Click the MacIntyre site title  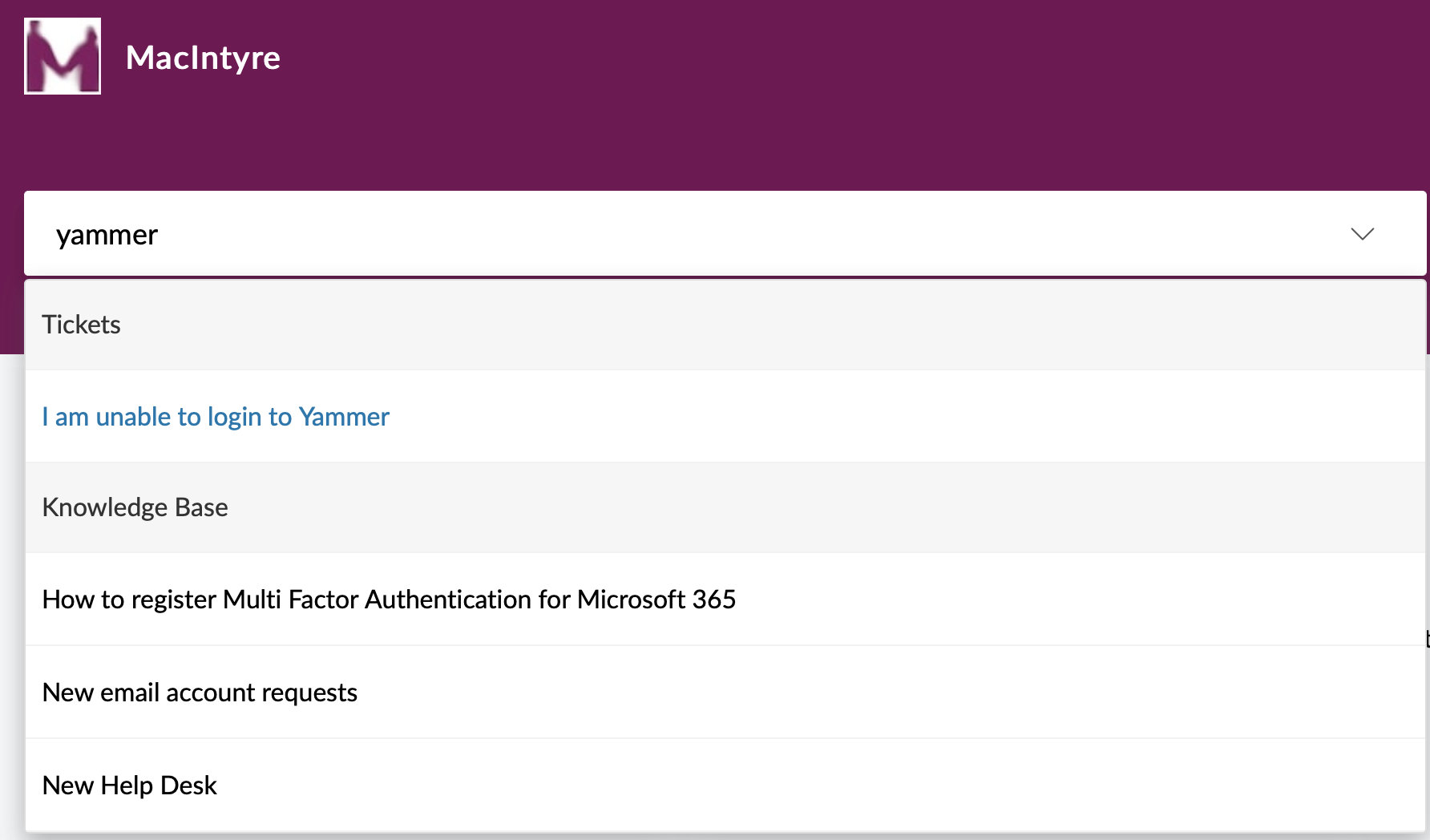tap(203, 58)
